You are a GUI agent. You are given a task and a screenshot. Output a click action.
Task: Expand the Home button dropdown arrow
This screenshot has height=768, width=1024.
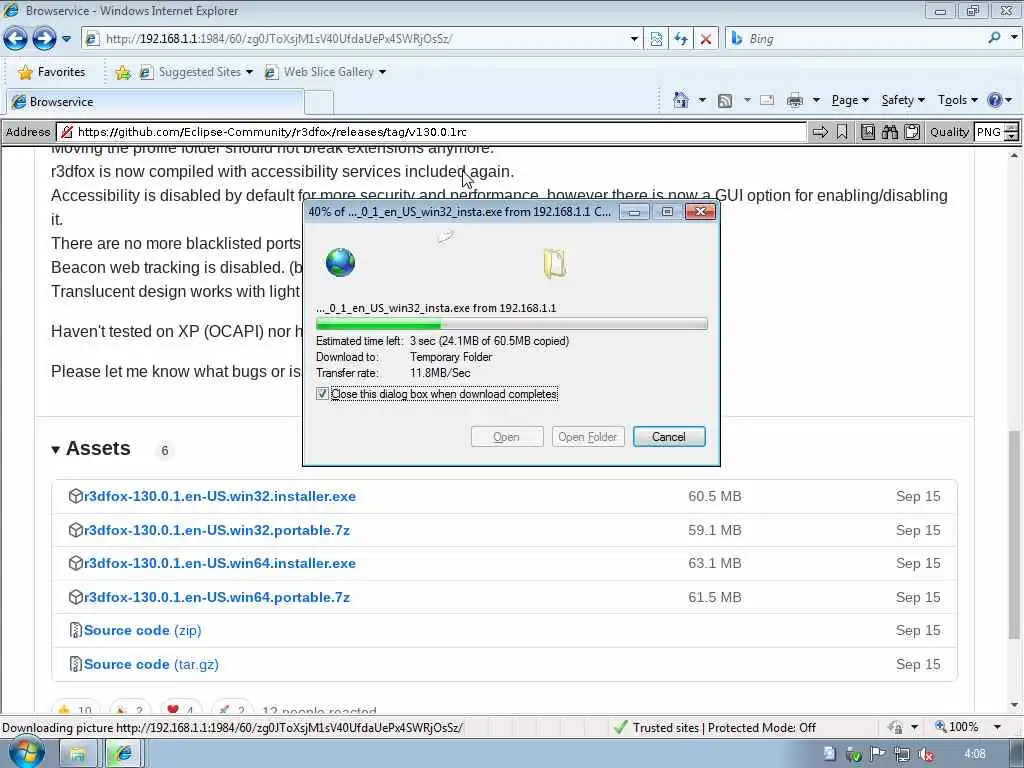click(x=702, y=100)
